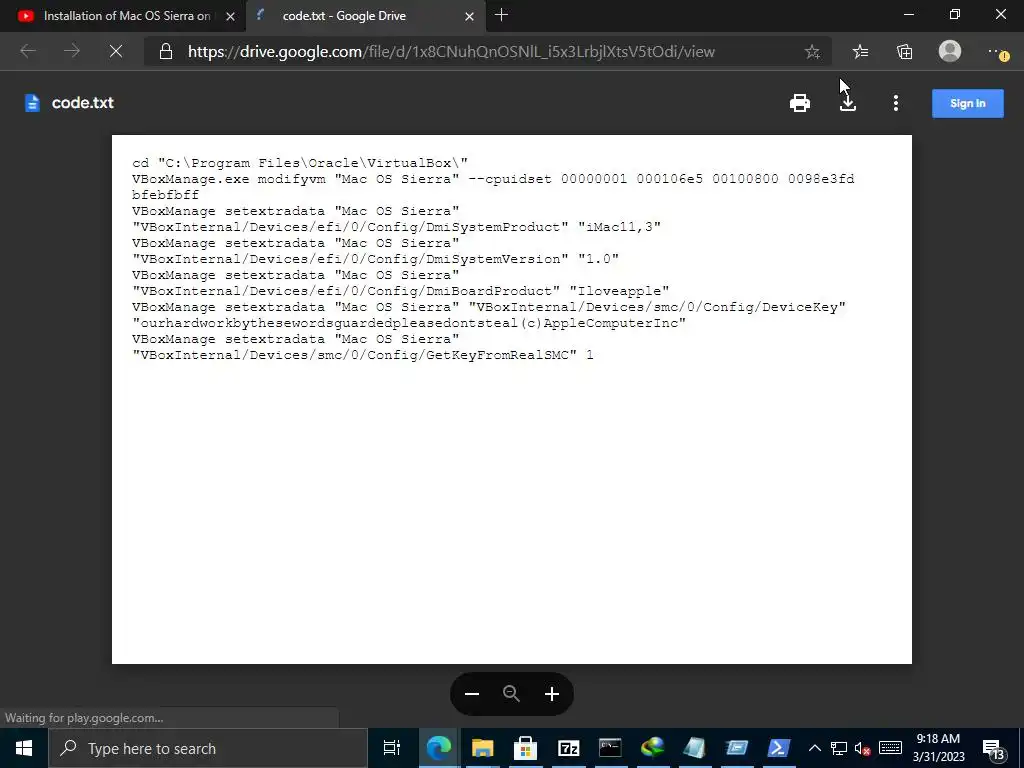Stop loading the page
The width and height of the screenshot is (1024, 768).
click(116, 52)
